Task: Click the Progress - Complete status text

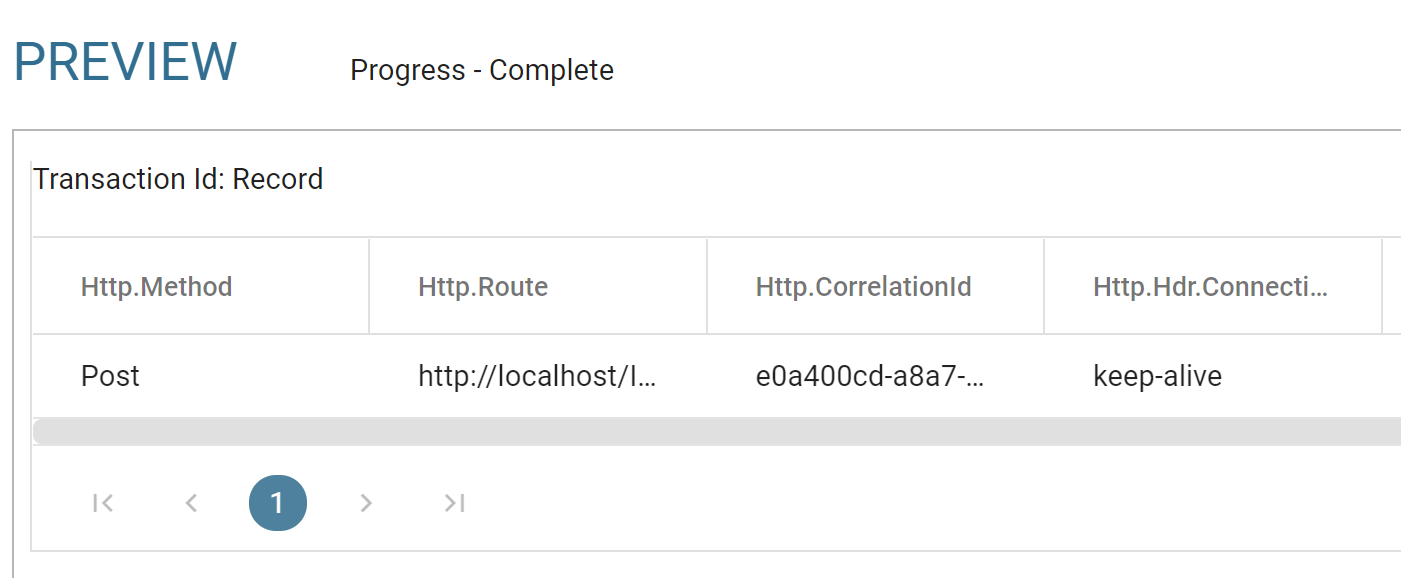Action: pos(481,71)
